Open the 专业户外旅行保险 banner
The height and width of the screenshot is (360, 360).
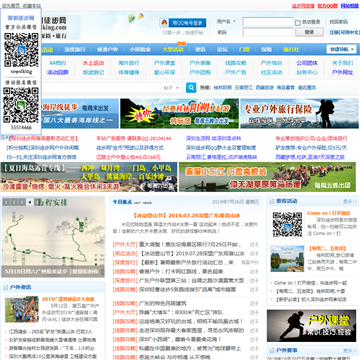click(299, 113)
